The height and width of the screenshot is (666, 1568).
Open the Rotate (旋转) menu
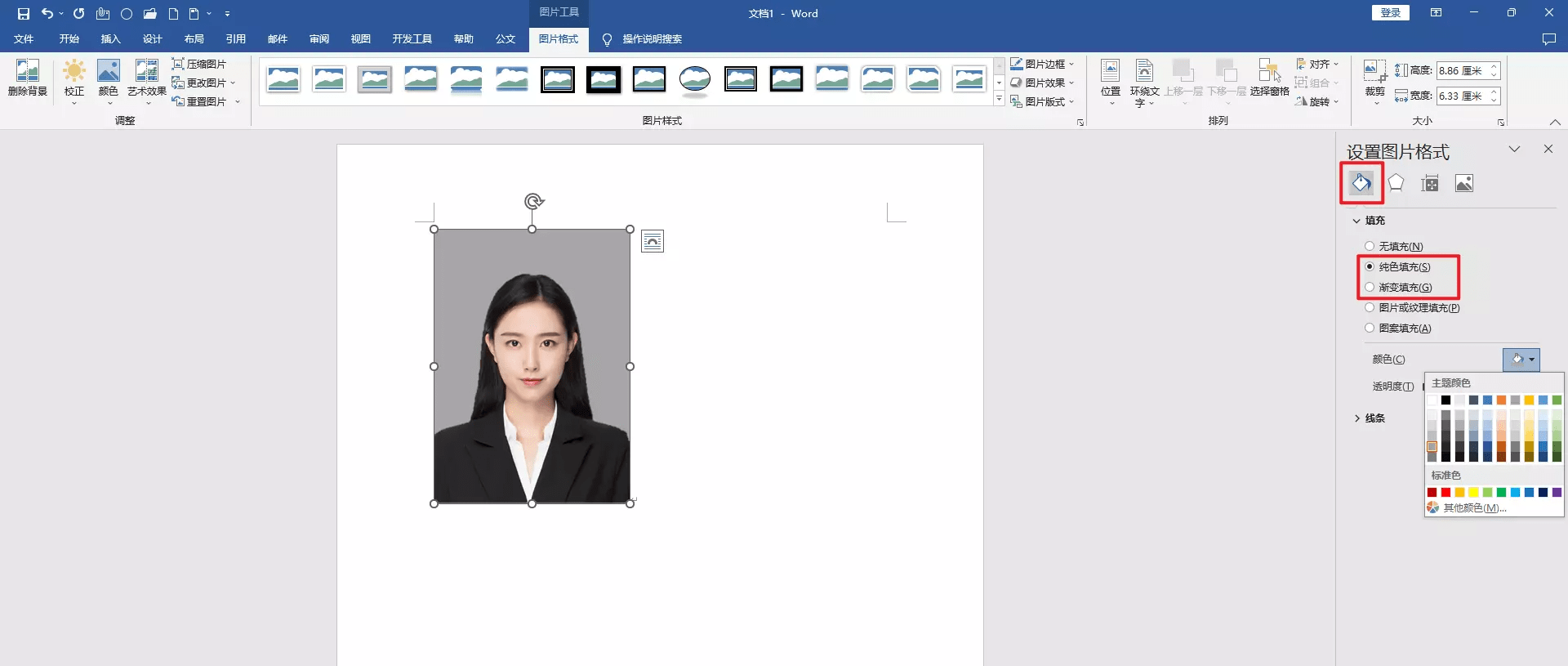point(1317,101)
